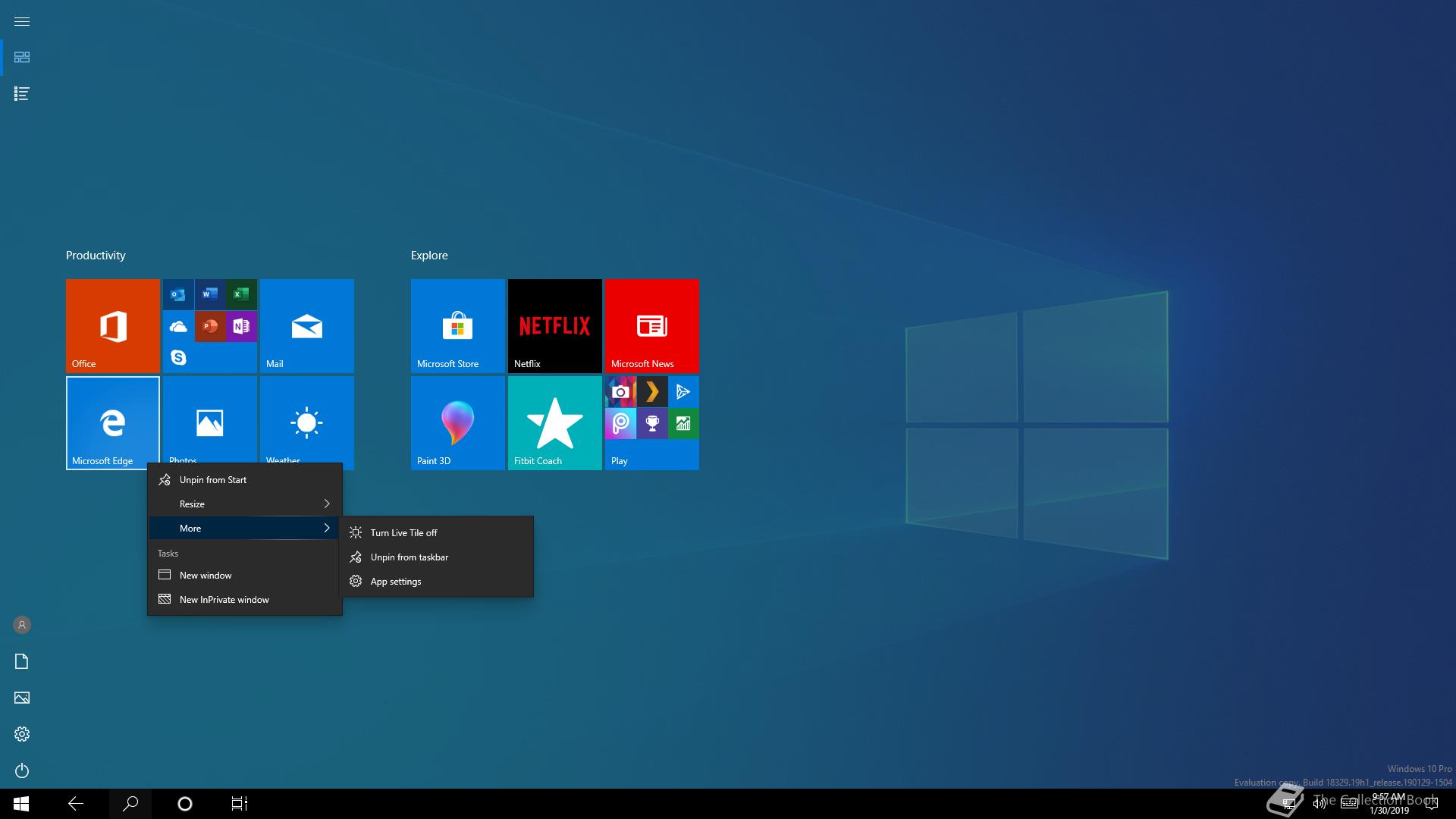Turn Live Tile off

coord(436,532)
